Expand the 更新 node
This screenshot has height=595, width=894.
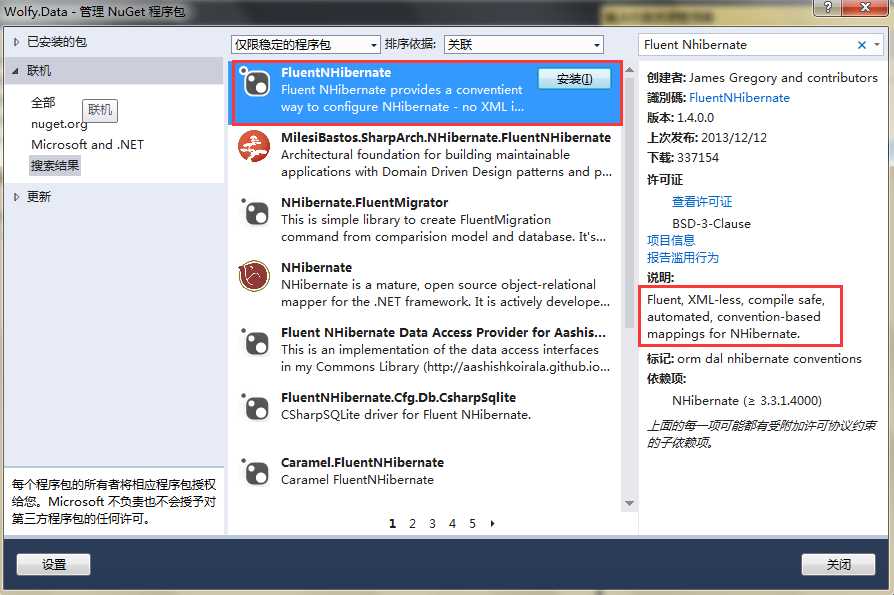[x=16, y=197]
